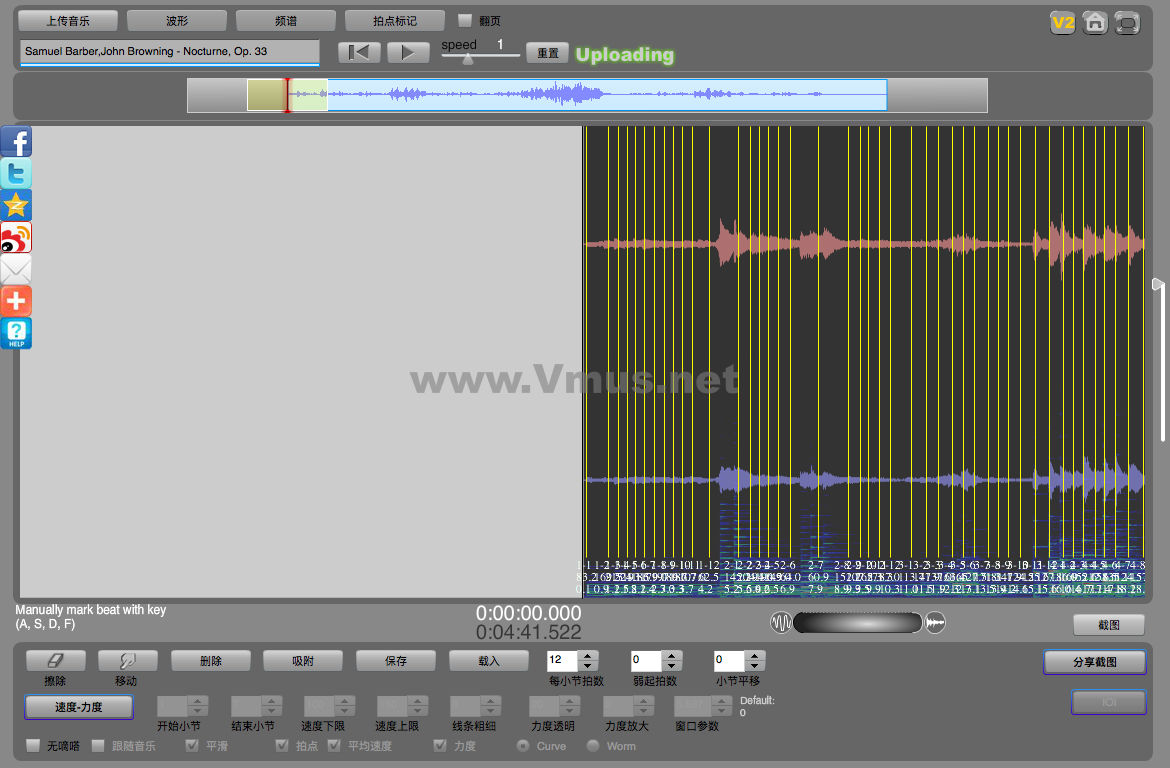
Task: Select the move (移动) tool
Action: tap(127, 661)
